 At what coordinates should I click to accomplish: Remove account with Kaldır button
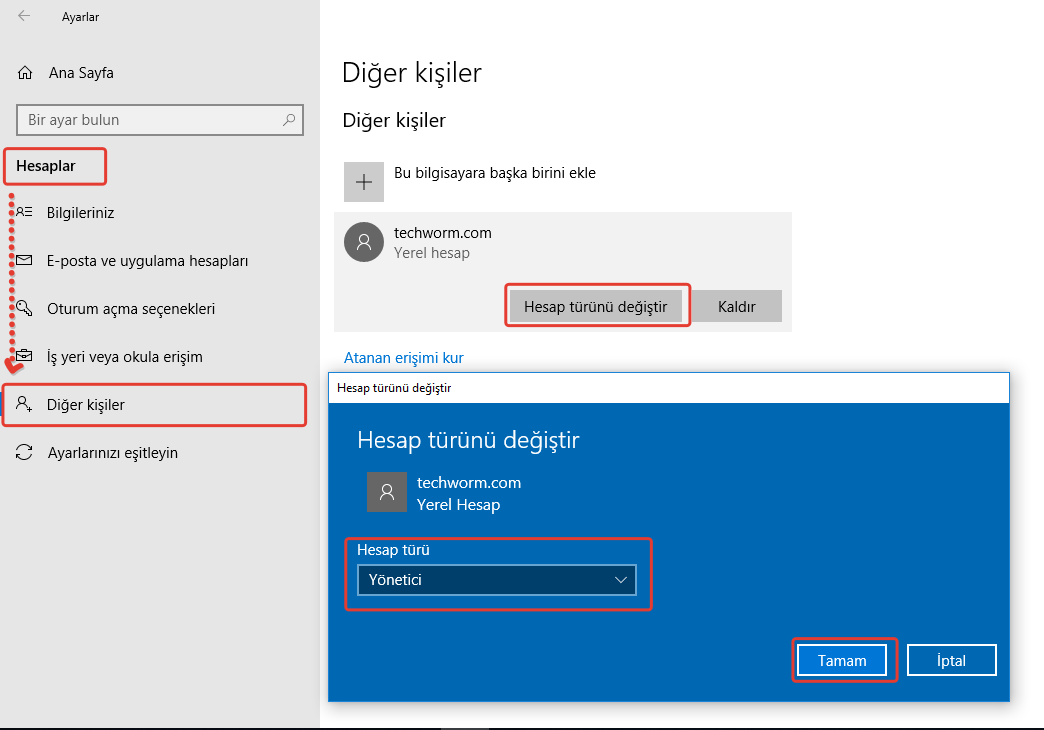pyautogui.click(x=736, y=306)
